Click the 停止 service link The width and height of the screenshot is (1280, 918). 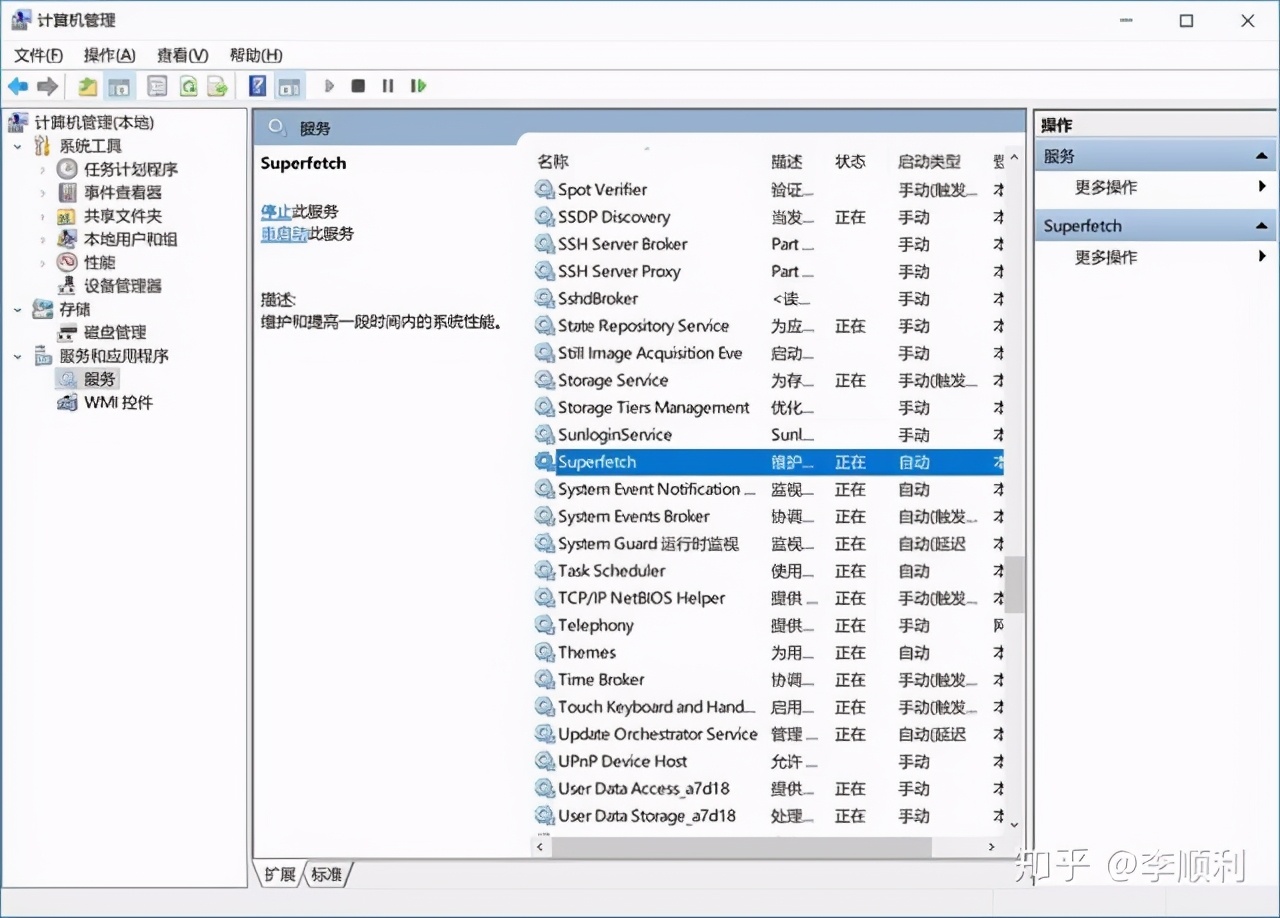tap(275, 212)
